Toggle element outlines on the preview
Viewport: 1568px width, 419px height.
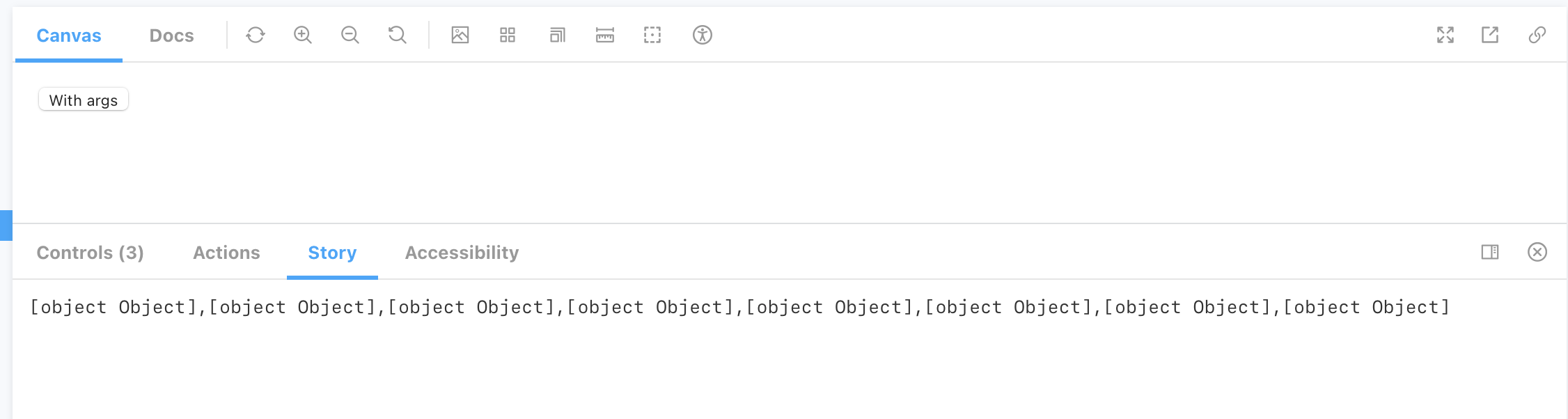(x=652, y=34)
